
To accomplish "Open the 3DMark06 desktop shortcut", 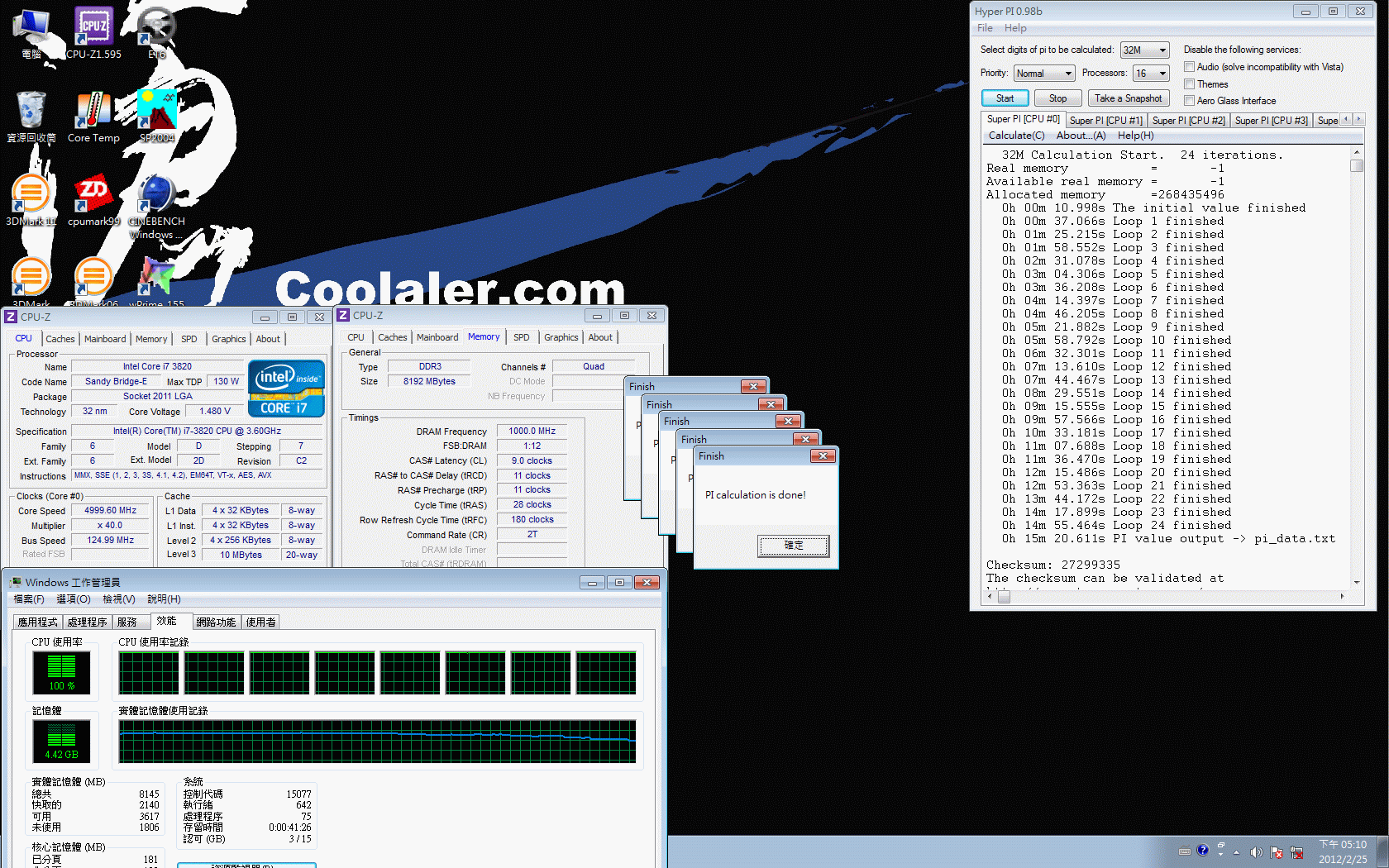I will tap(93, 281).
